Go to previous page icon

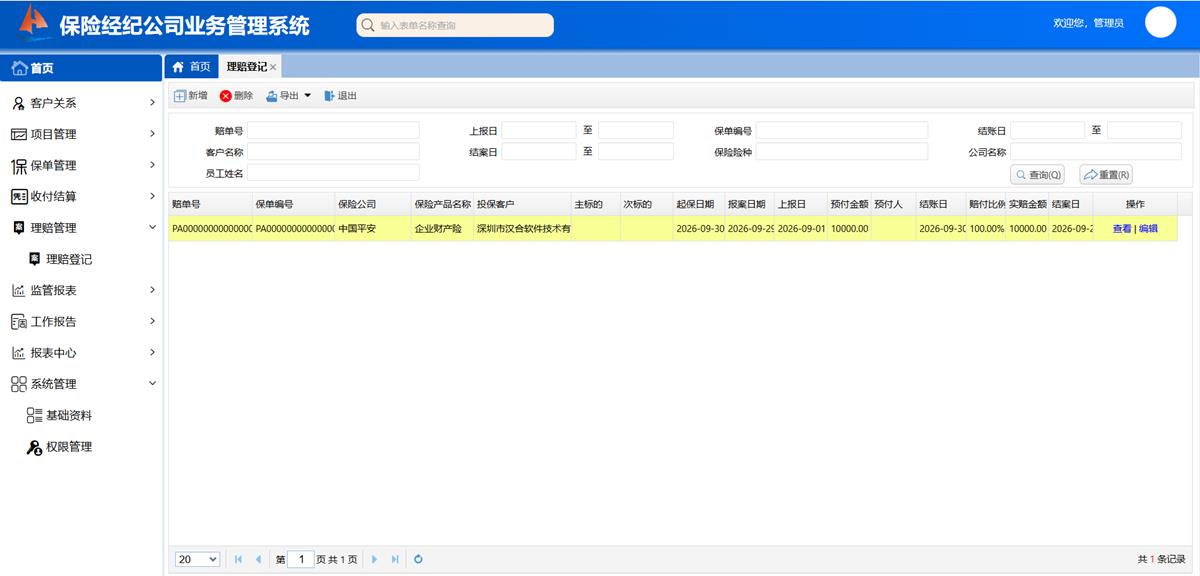coord(259,559)
